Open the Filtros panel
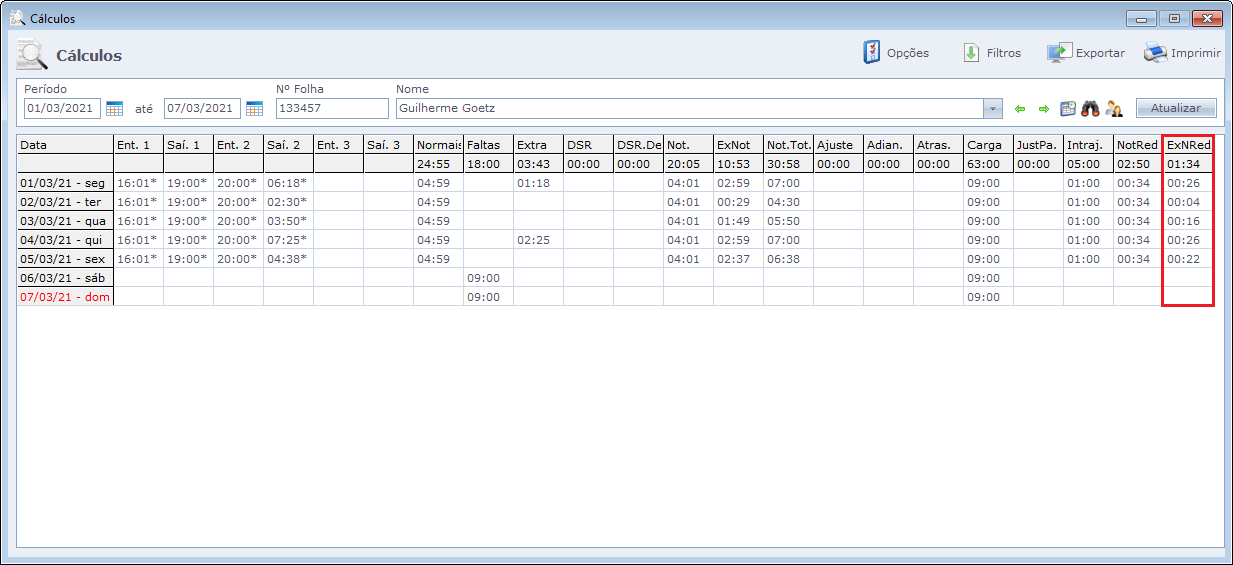This screenshot has height=565, width=1233. (x=991, y=53)
